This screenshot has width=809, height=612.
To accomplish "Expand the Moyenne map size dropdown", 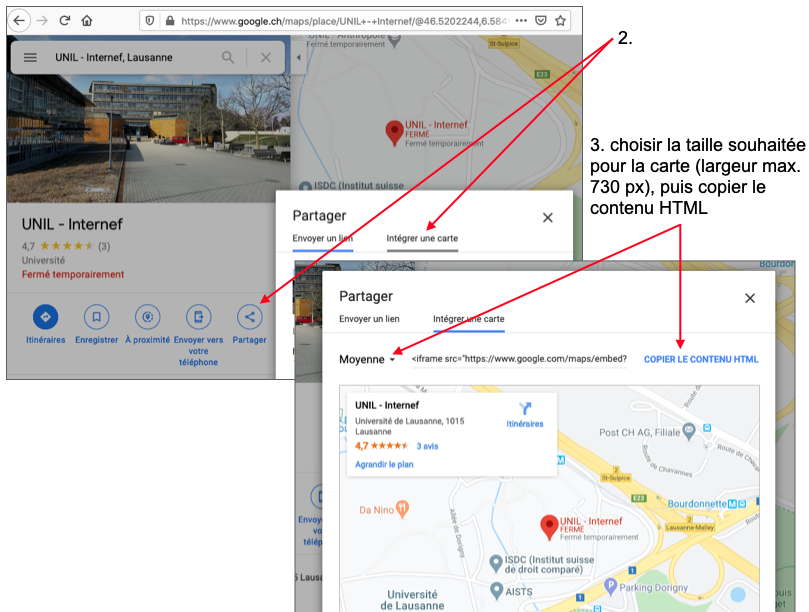I will [367, 360].
